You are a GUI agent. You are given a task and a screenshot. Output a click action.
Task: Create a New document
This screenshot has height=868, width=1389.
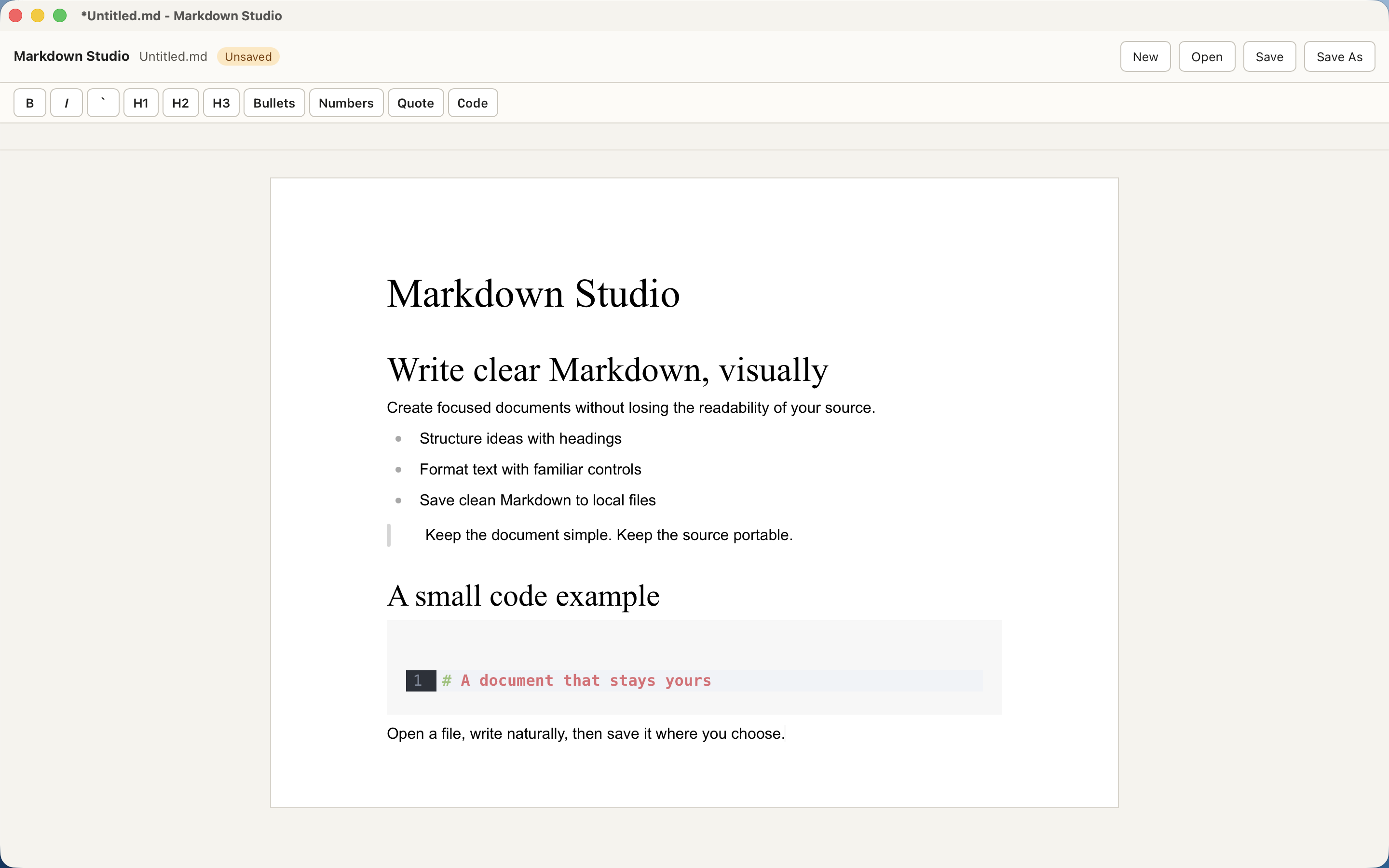click(1145, 56)
